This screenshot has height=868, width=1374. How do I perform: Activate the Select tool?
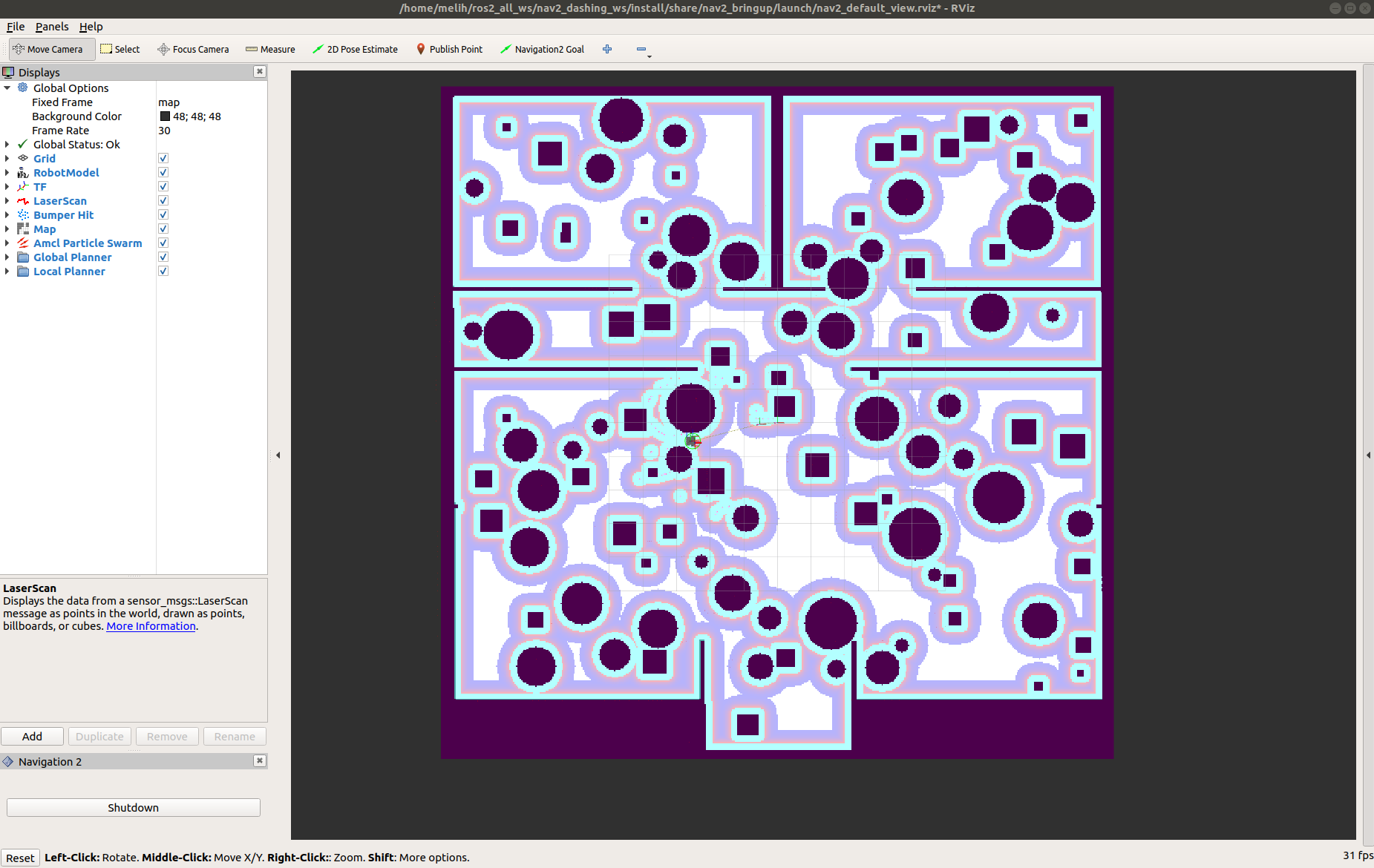[x=120, y=49]
